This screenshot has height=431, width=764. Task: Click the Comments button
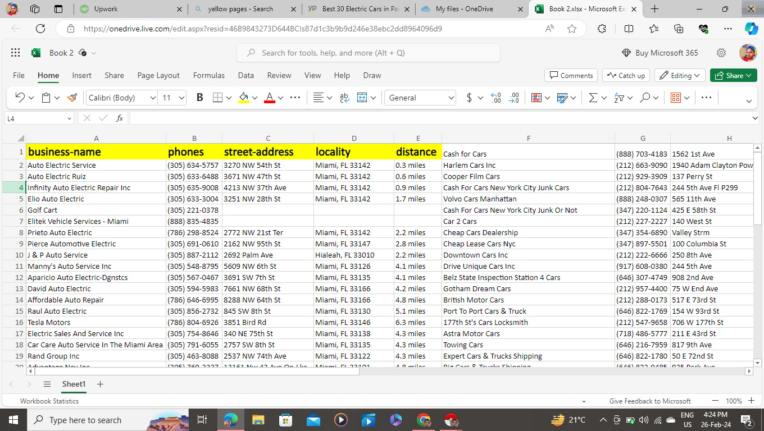[571, 75]
